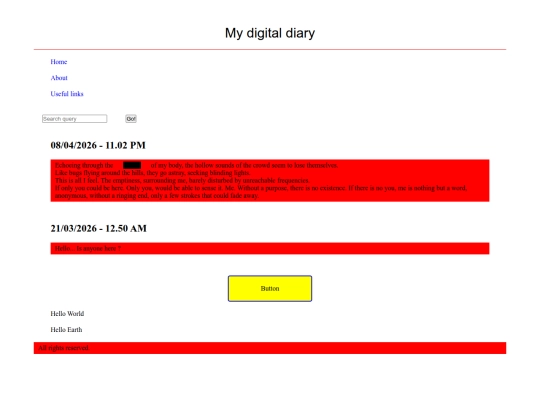Click the Hello World text

67,314
